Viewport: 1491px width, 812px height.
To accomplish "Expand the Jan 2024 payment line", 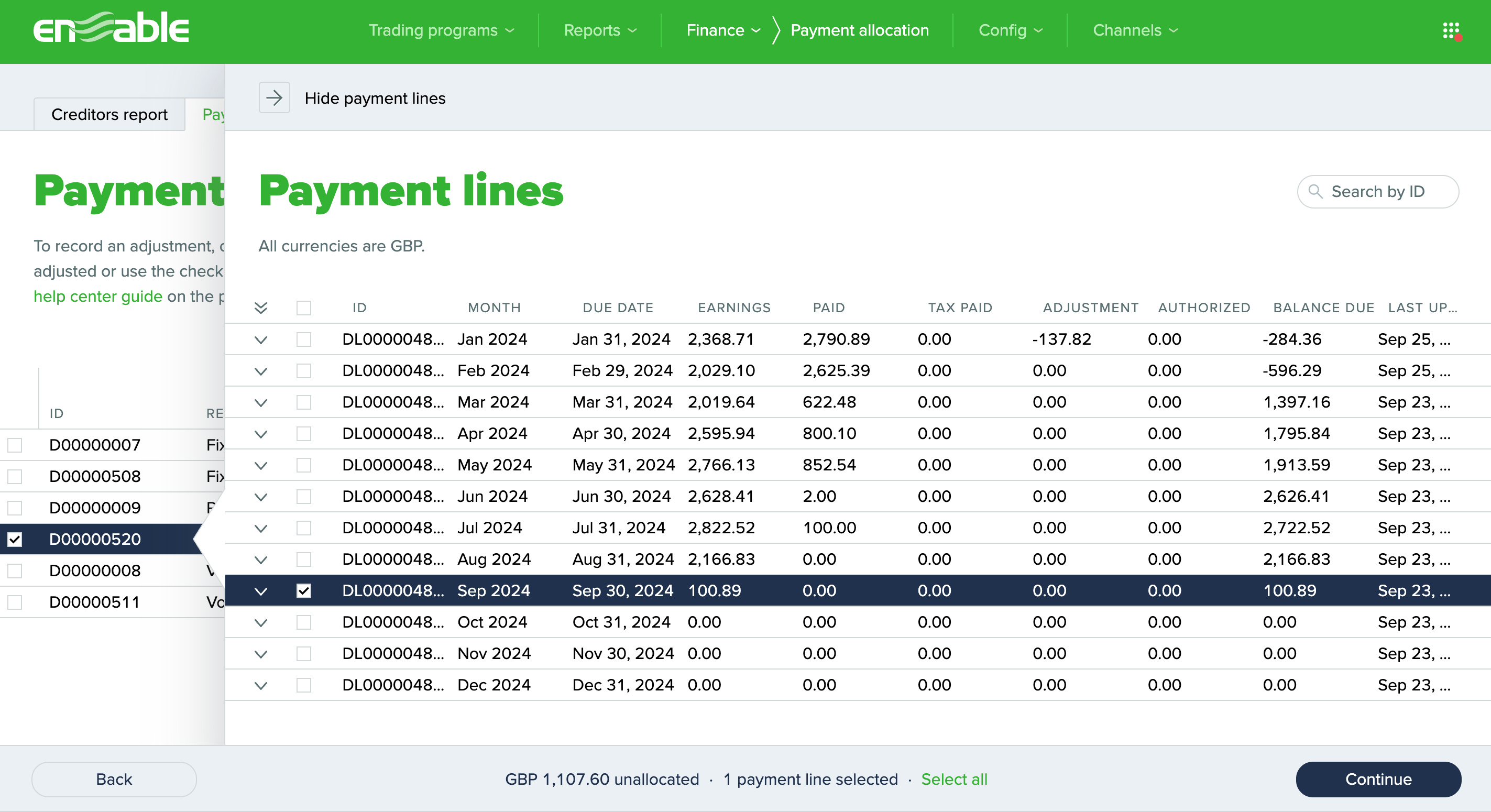I will (261, 340).
